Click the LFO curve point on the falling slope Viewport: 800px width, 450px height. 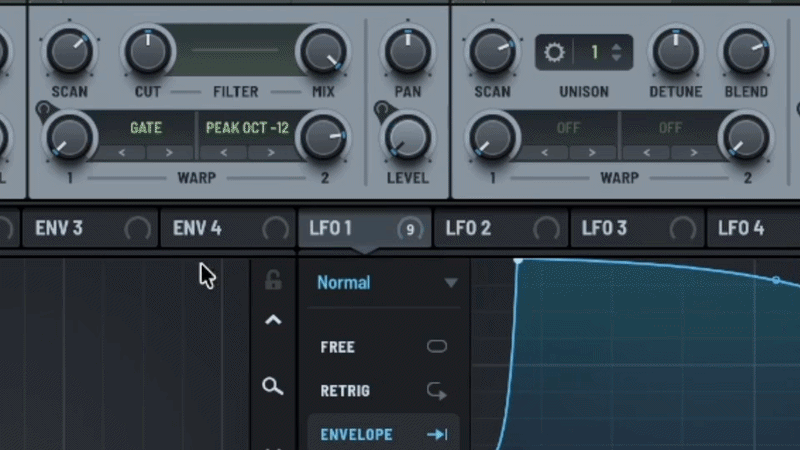[x=776, y=280]
